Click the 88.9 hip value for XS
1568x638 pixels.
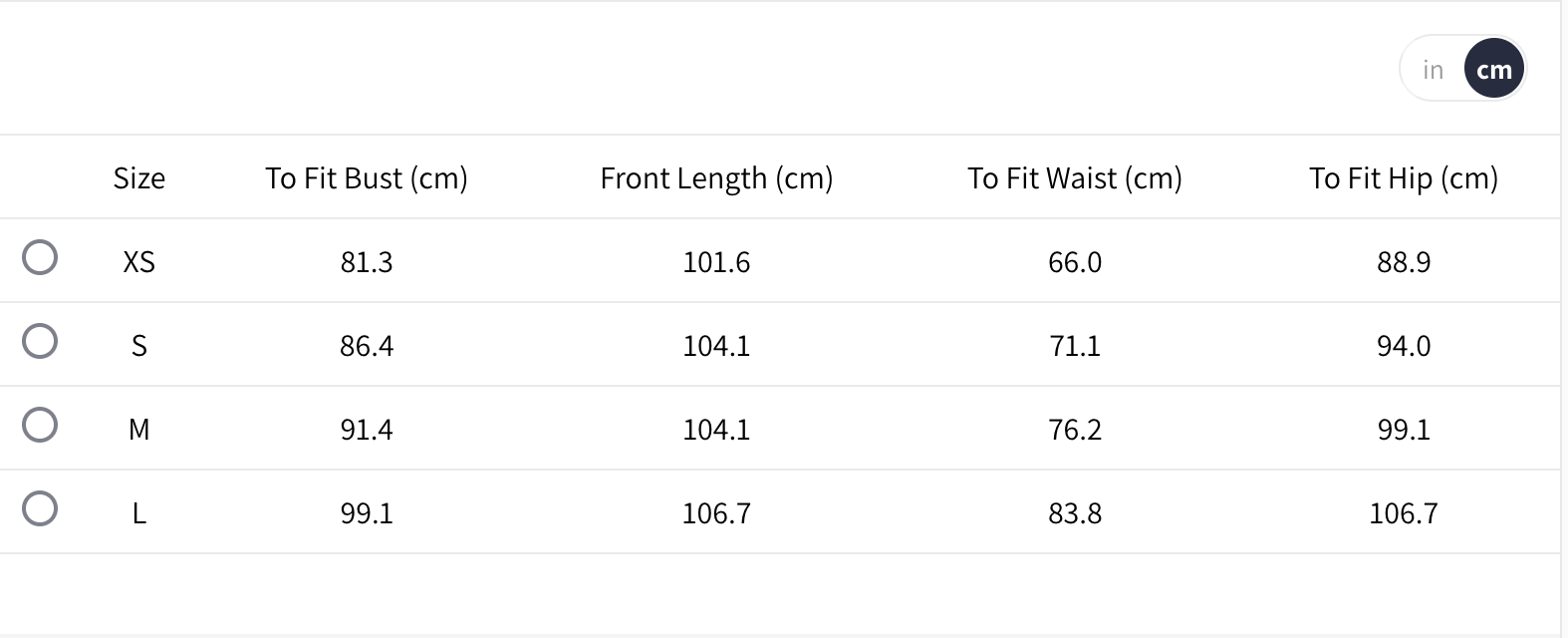pos(1404,262)
